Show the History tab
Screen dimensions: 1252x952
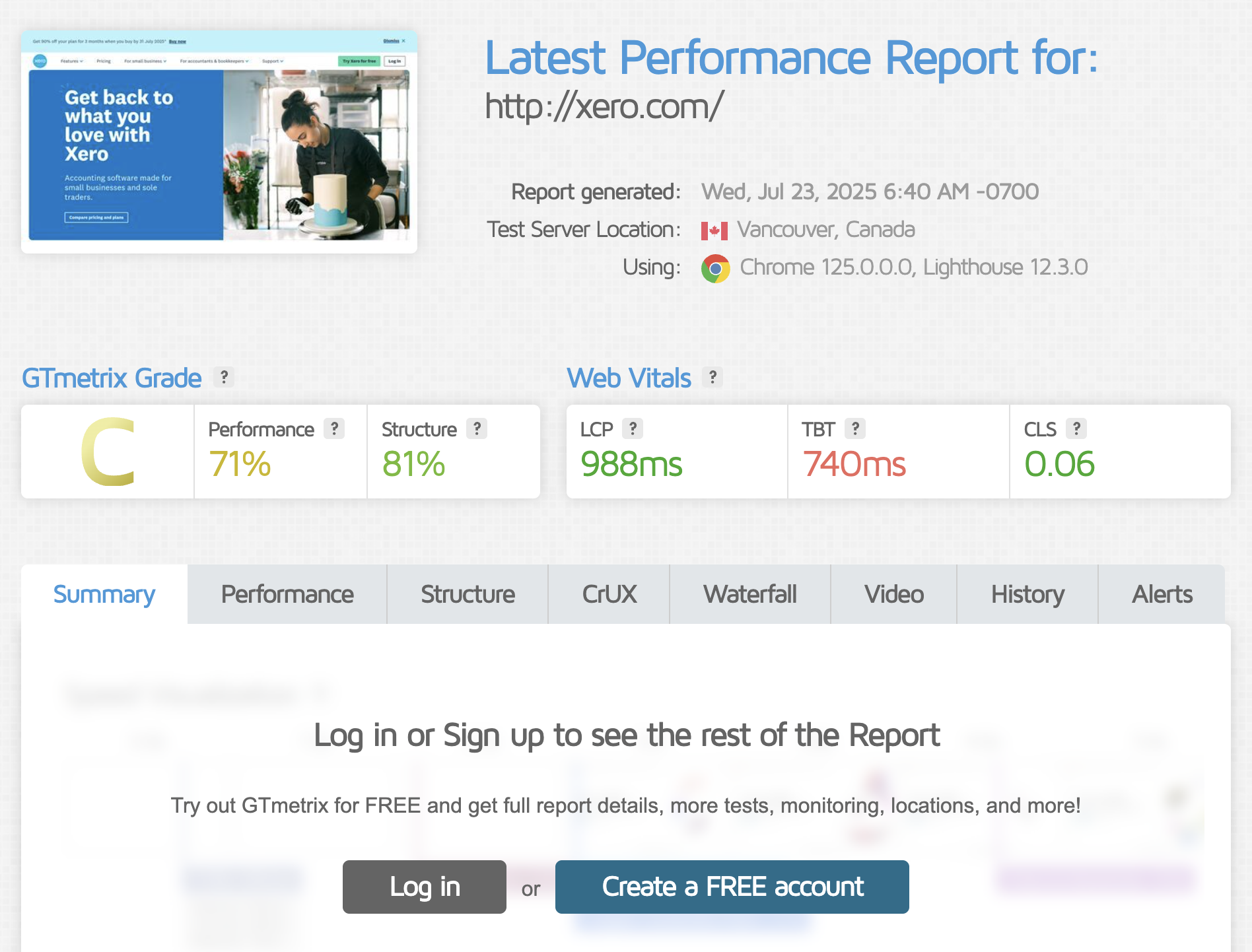(x=1027, y=594)
